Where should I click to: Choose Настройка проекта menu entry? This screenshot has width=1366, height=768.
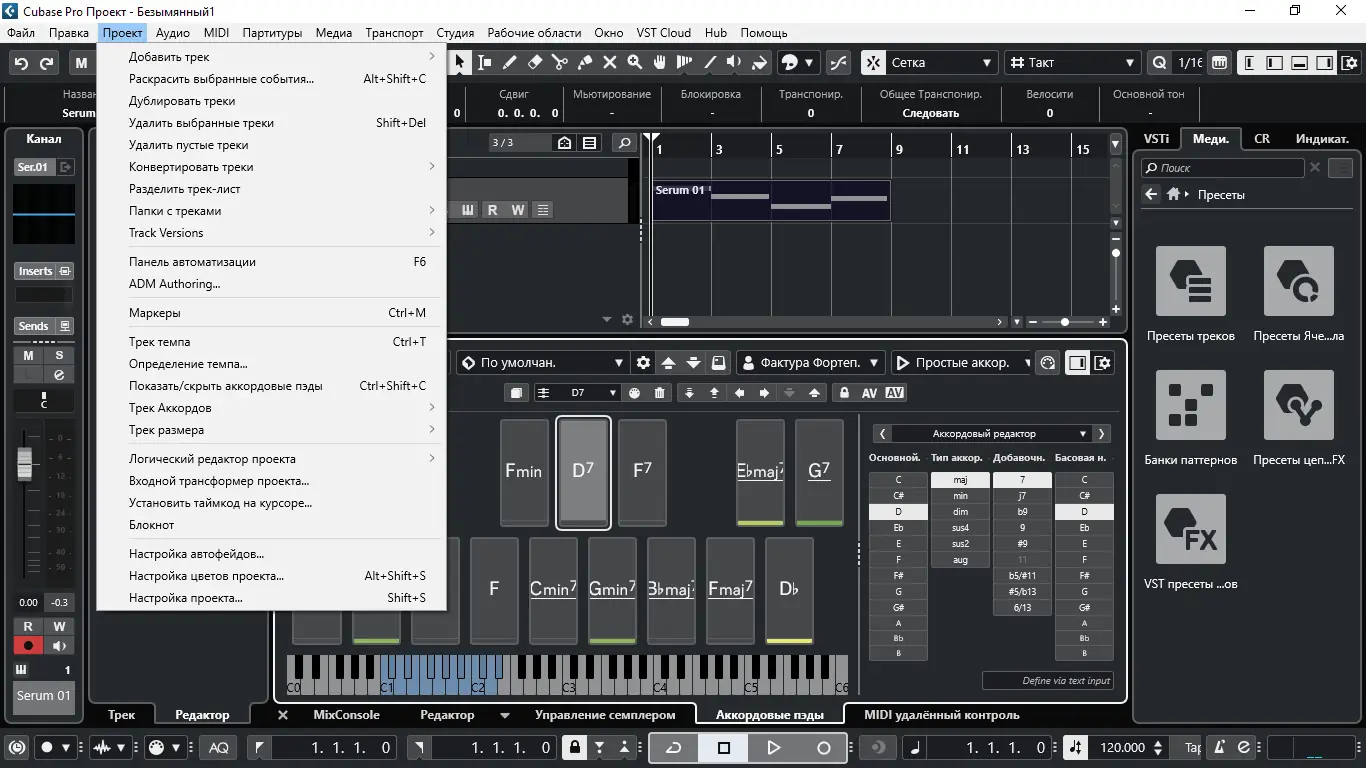pyautogui.click(x=186, y=598)
